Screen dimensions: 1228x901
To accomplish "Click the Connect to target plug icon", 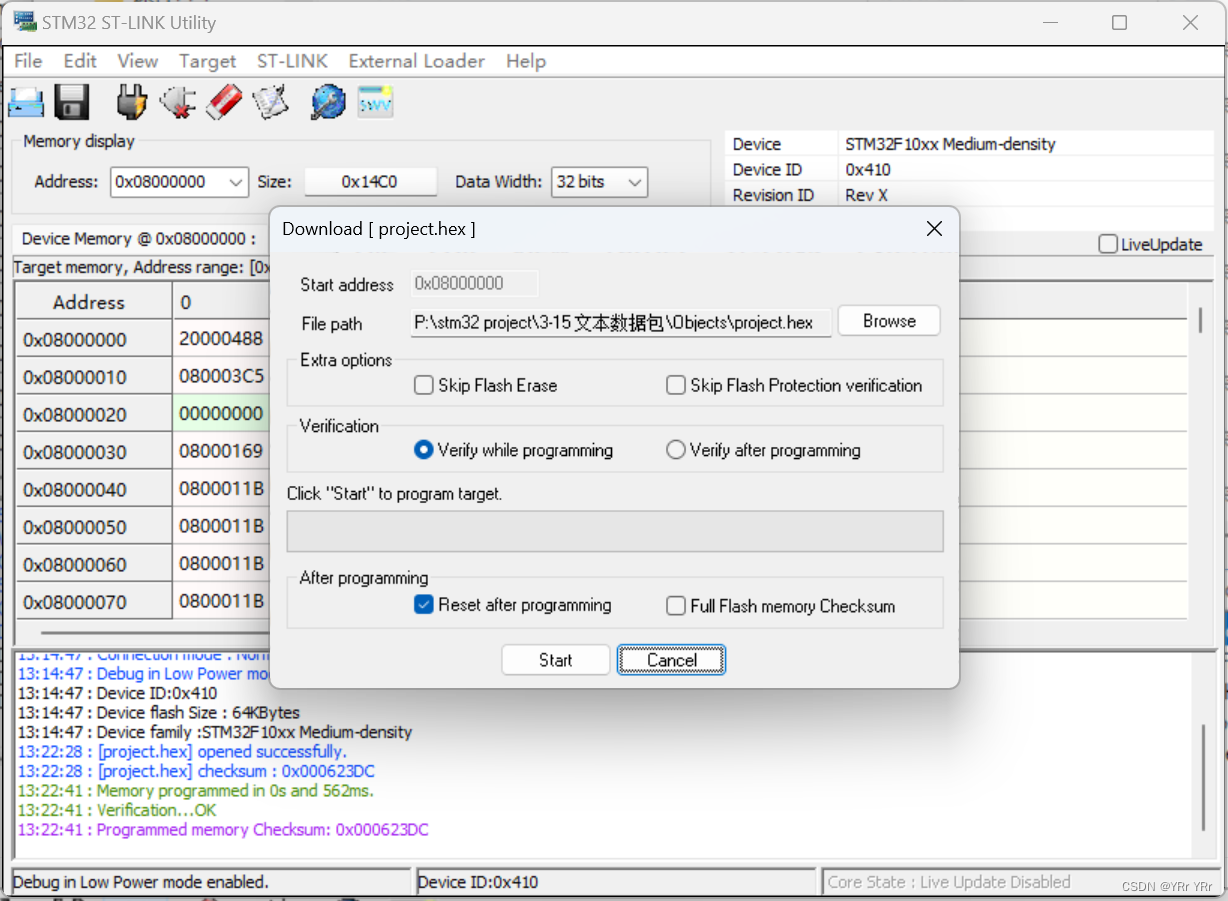I will tap(131, 102).
